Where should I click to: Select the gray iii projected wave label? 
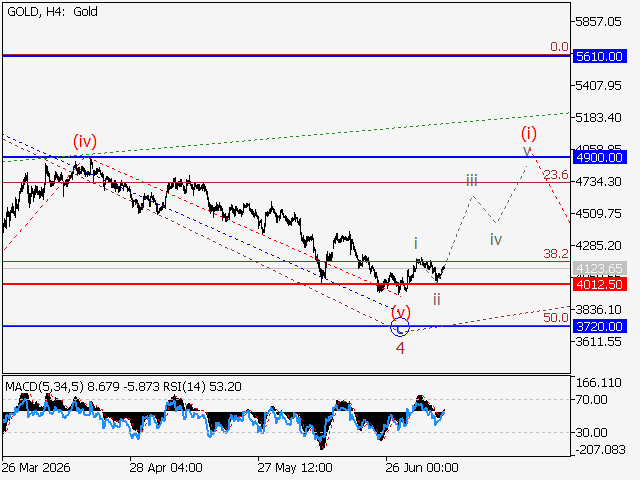(472, 180)
